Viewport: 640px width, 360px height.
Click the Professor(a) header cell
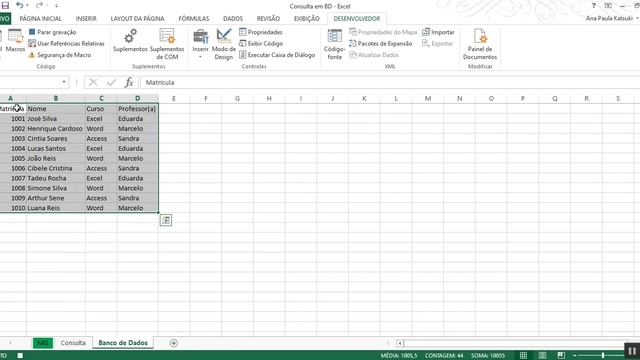138,109
